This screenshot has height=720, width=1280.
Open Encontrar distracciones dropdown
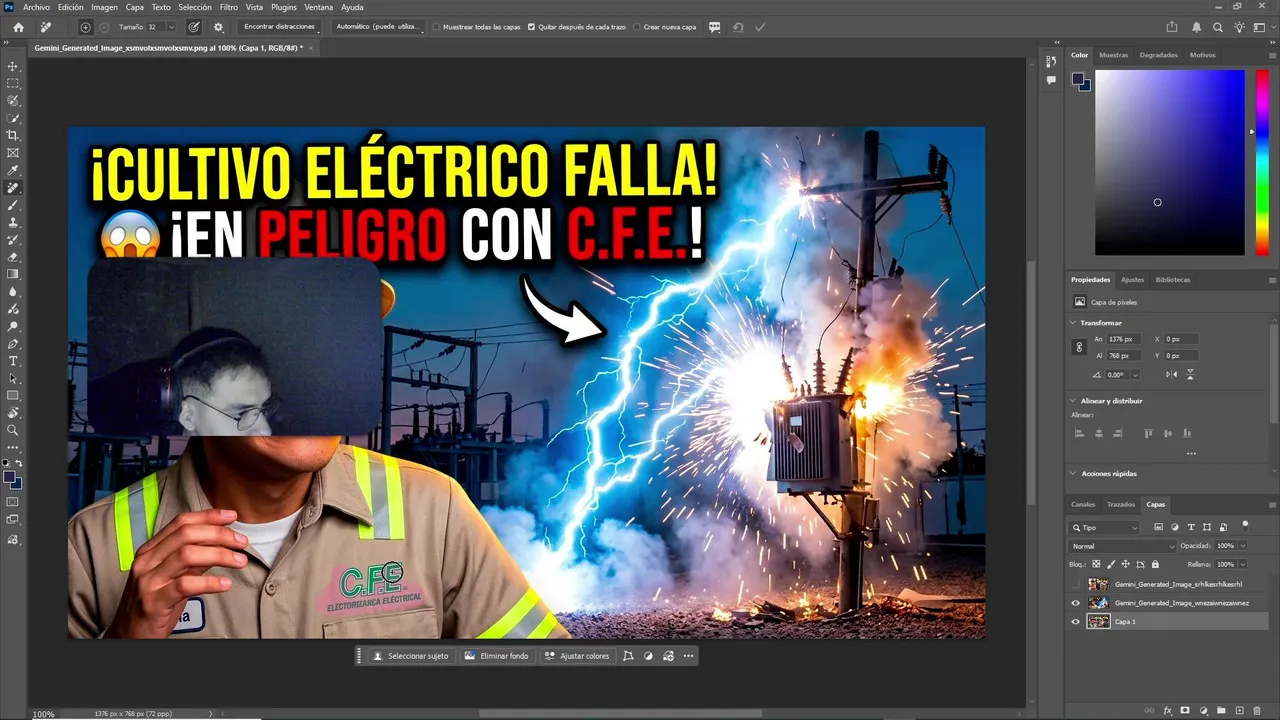279,27
